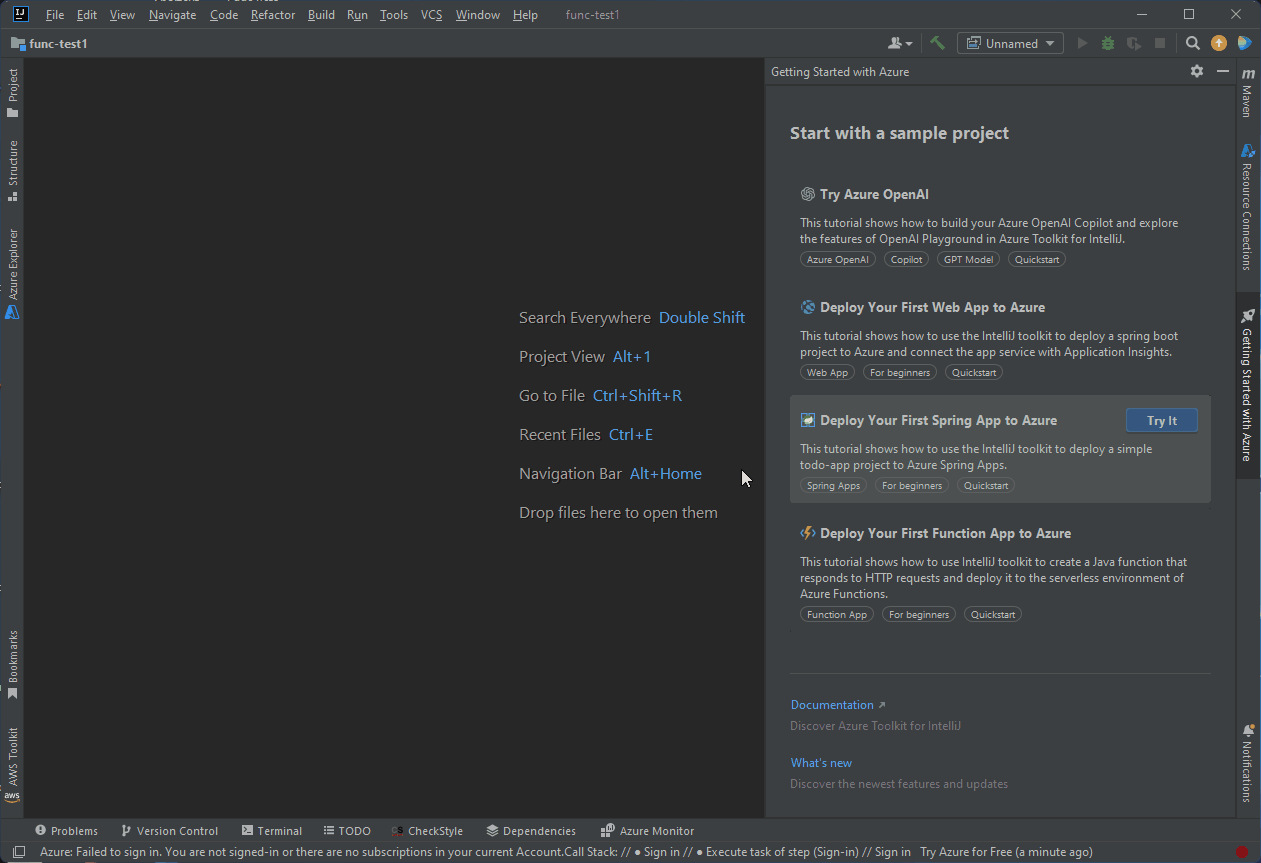Open the Build menu

pos(321,15)
